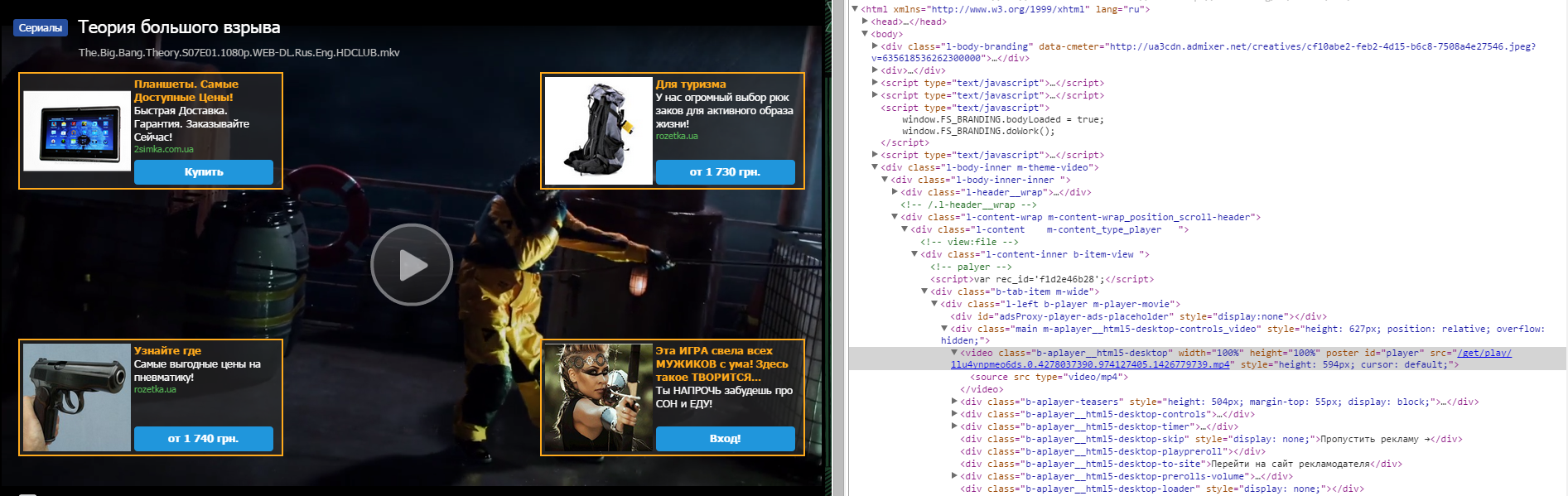1568x496 pixels.
Task: Open the 'Узнайте где' ad headline
Action: [x=167, y=351]
